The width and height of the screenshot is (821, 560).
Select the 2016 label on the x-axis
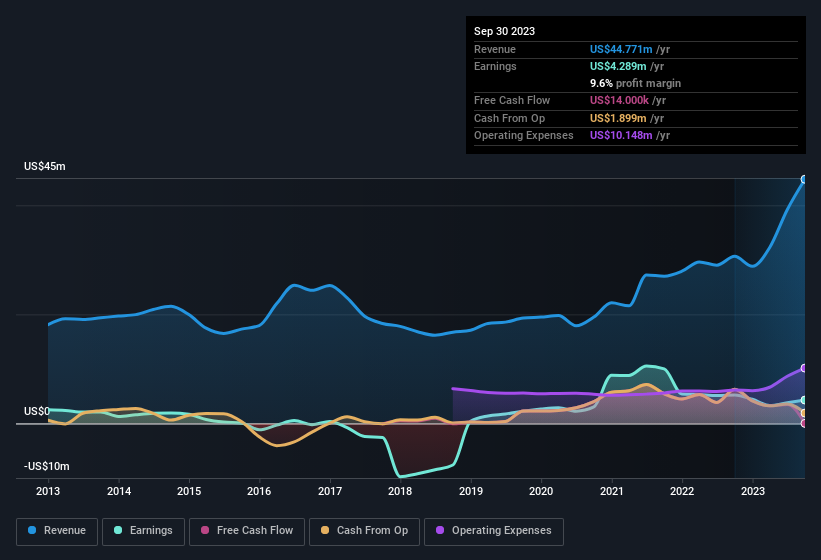[259, 491]
